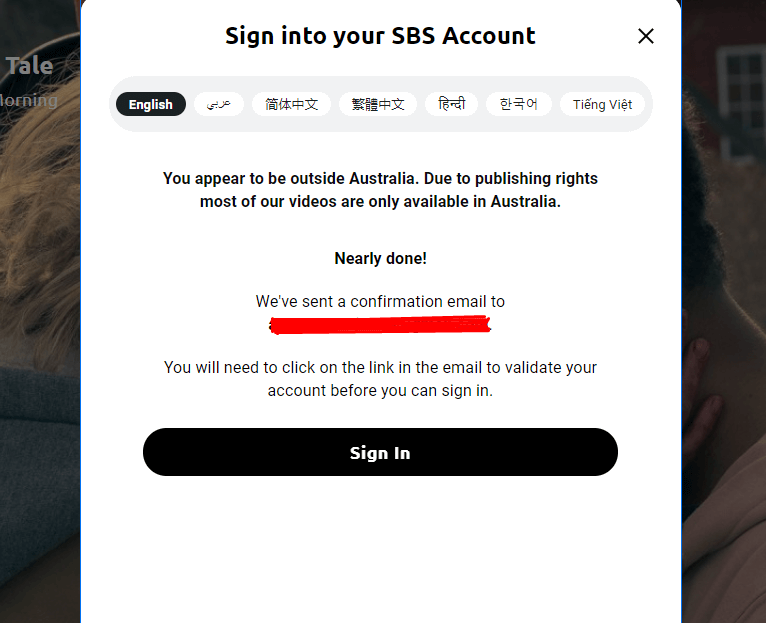
Task: Click 'We've sent a confirmation email to' text
Action: tap(380, 301)
